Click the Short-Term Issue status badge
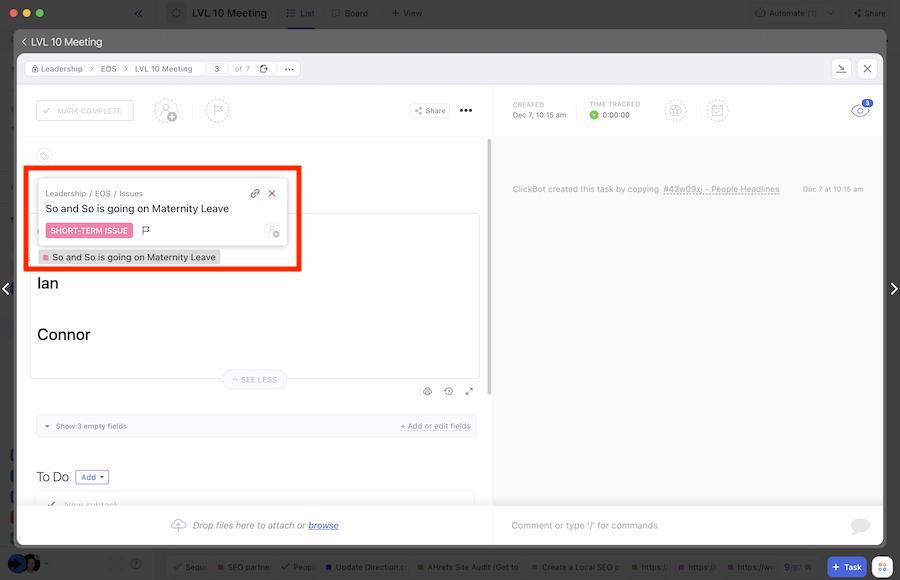 tap(89, 231)
